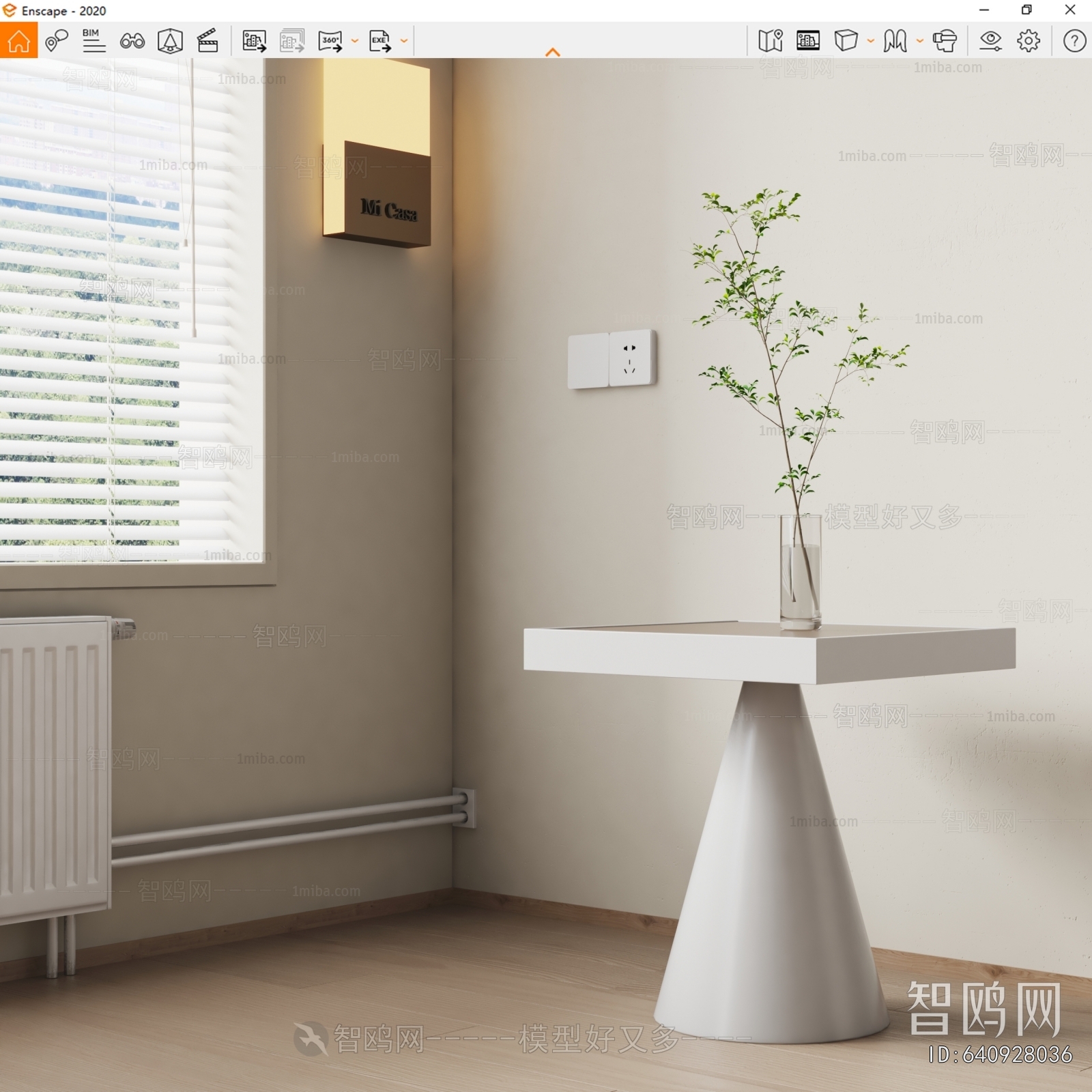1092x1092 pixels.
Task: Expand the 360 panorama dropdown arrow
Action: click(x=355, y=41)
